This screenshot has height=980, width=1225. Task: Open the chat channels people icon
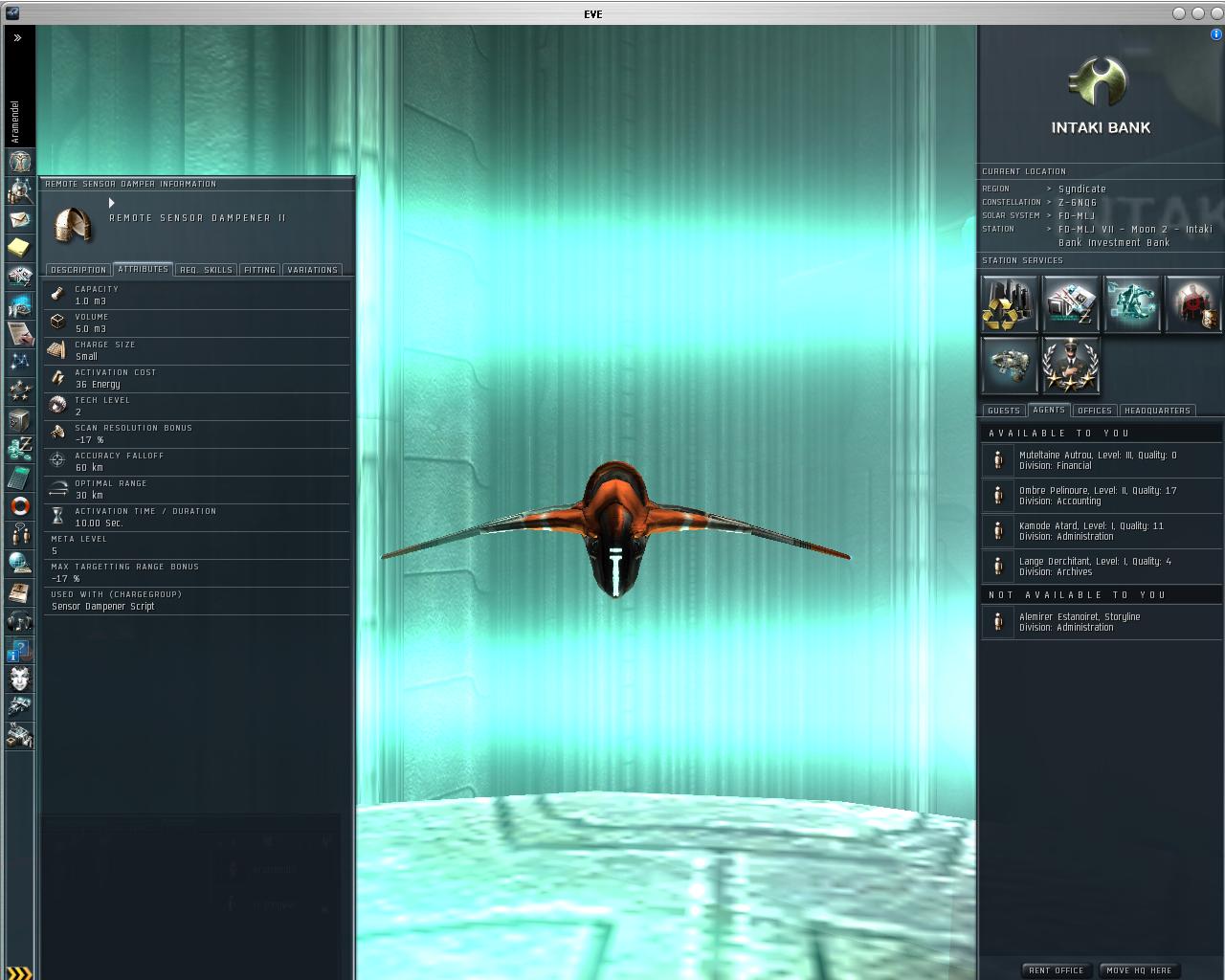pyautogui.click(x=19, y=534)
